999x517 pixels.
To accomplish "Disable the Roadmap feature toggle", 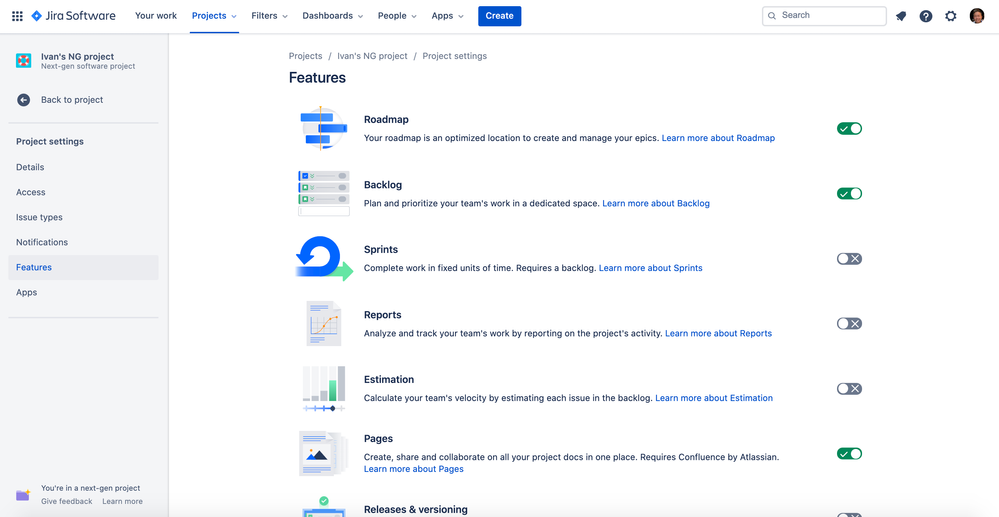I will point(849,129).
